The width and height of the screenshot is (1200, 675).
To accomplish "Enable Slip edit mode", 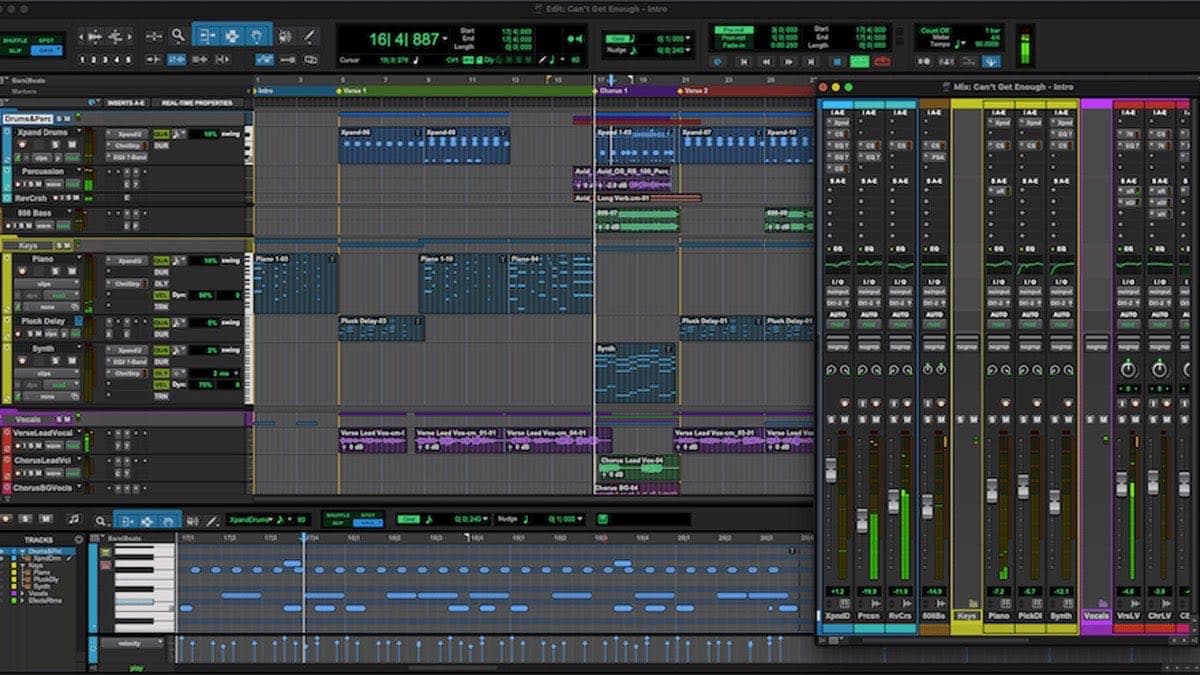I will coord(15,49).
